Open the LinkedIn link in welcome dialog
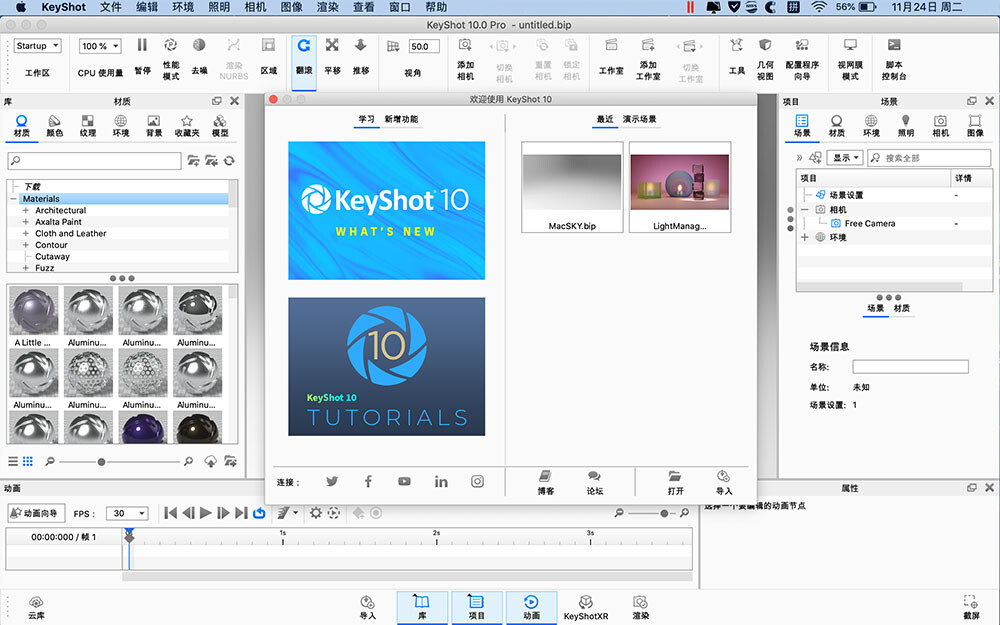The width and height of the screenshot is (1000, 625). point(441,482)
